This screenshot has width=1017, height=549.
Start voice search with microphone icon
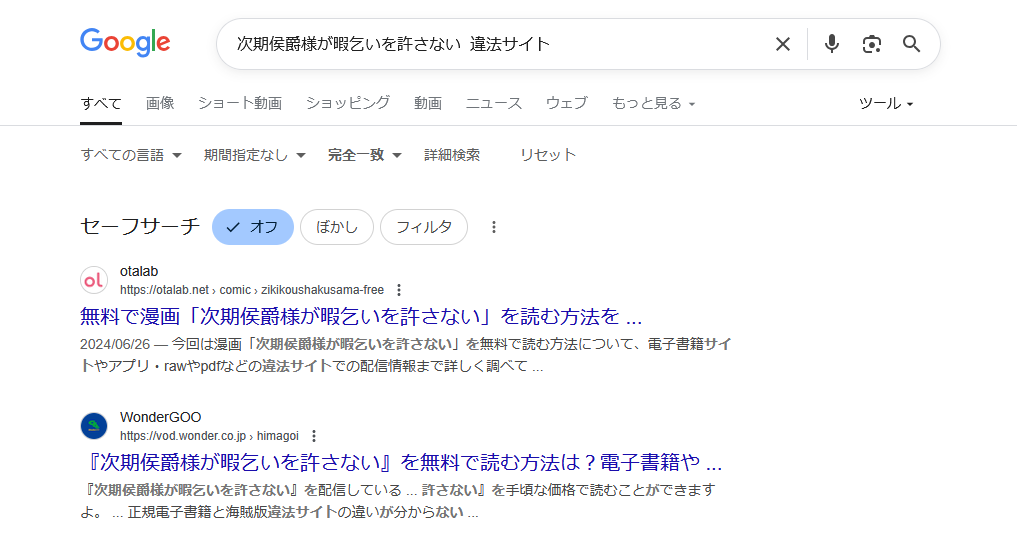pos(832,44)
